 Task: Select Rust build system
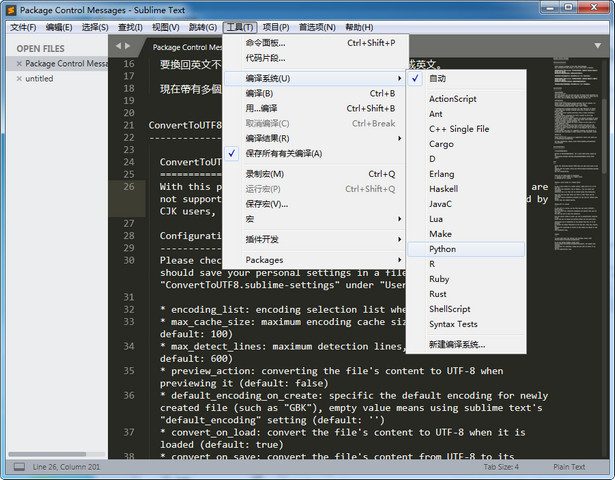coord(466,294)
